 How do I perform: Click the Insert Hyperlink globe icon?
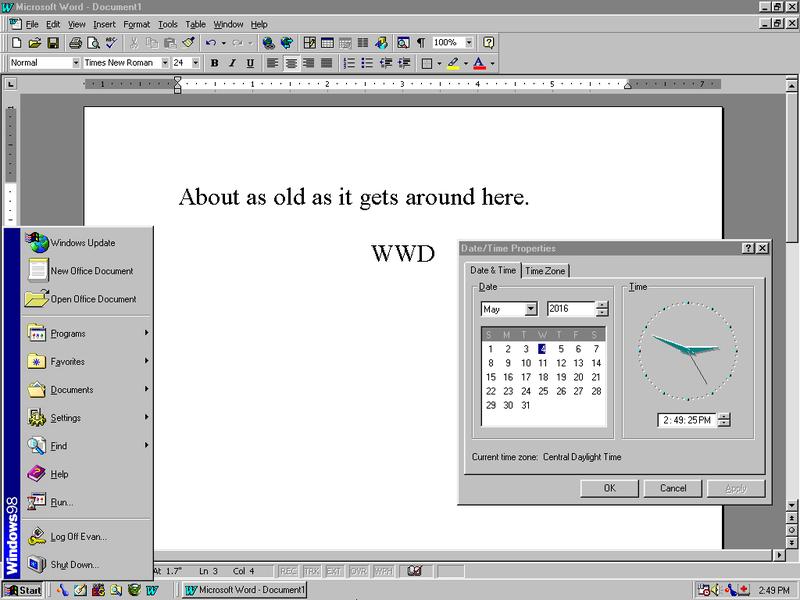(268, 43)
